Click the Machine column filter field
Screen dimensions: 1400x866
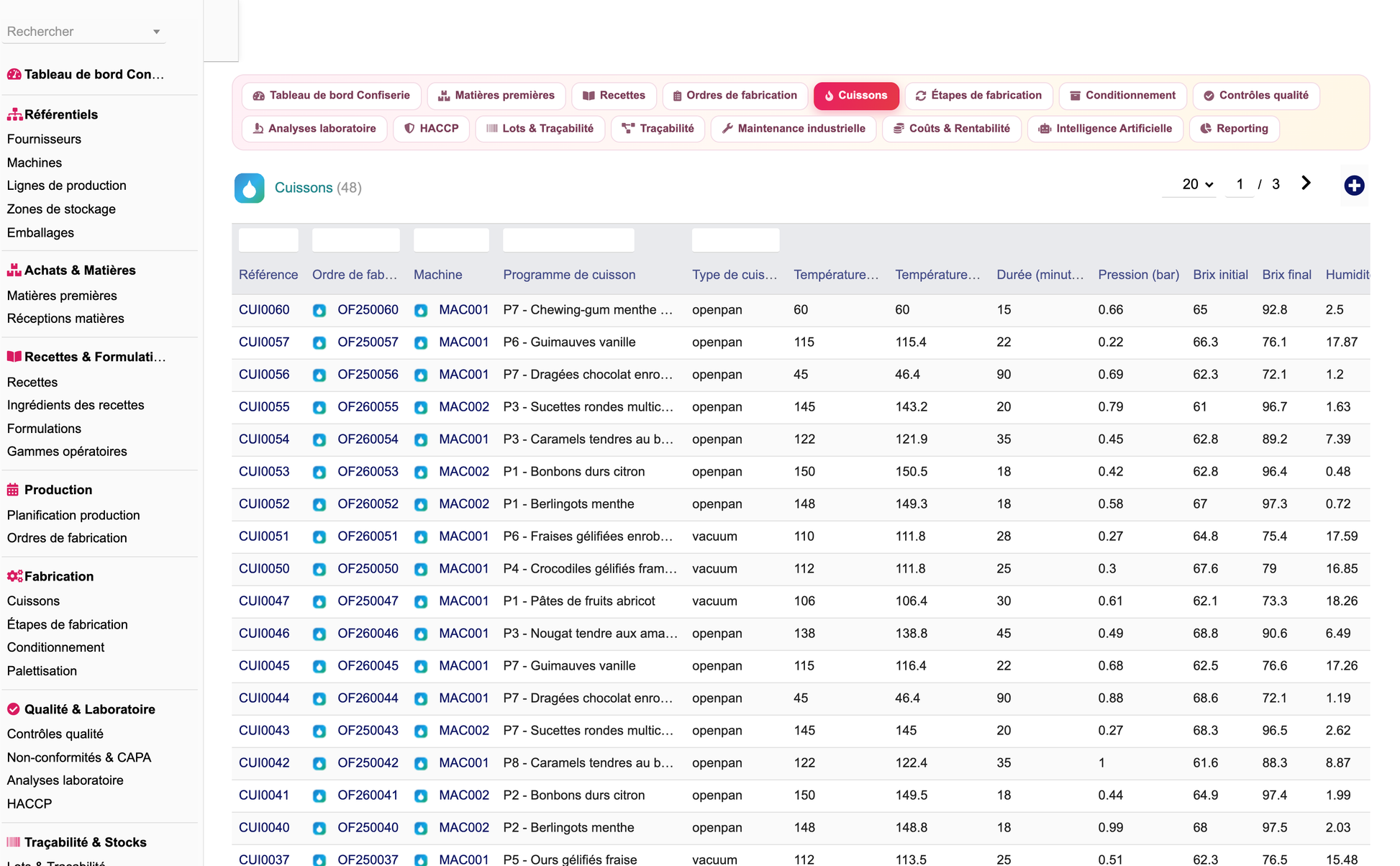point(451,240)
